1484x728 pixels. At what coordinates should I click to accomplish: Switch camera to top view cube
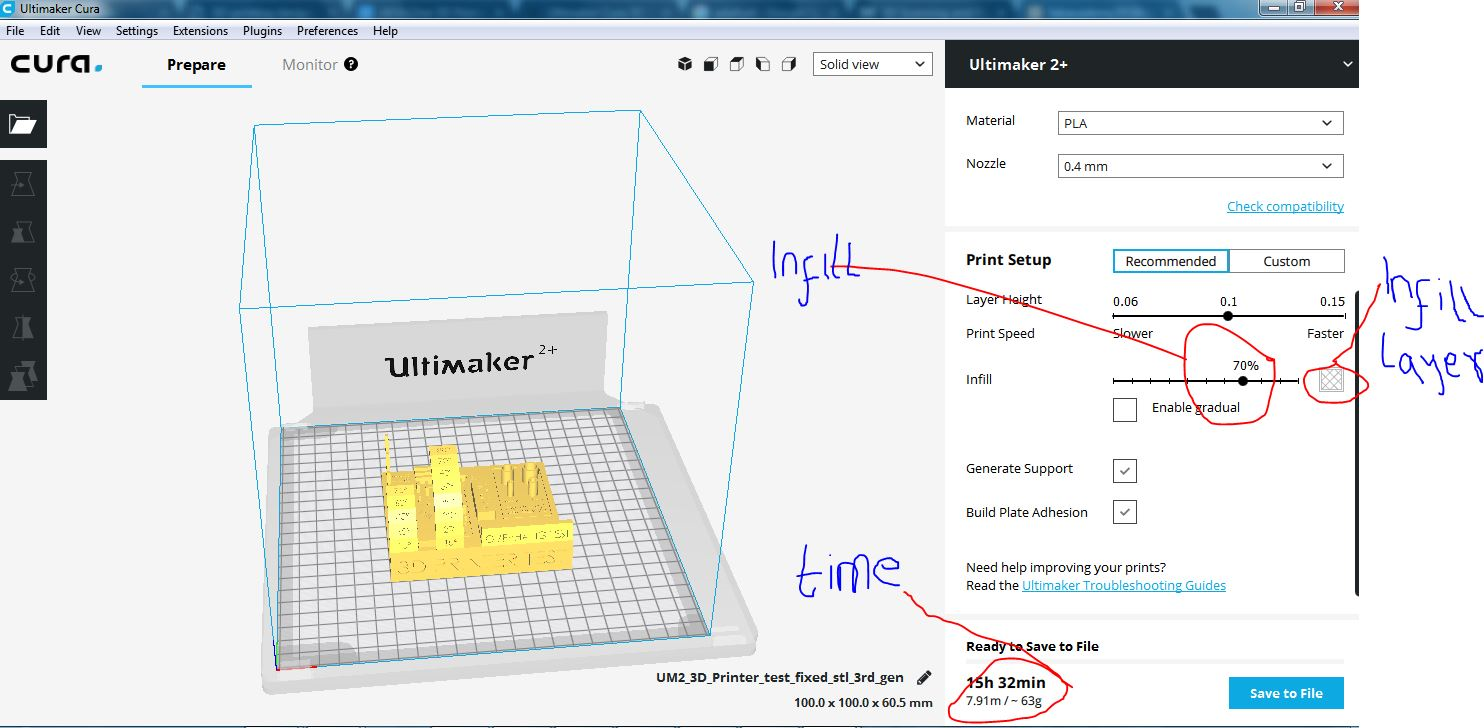pos(737,64)
